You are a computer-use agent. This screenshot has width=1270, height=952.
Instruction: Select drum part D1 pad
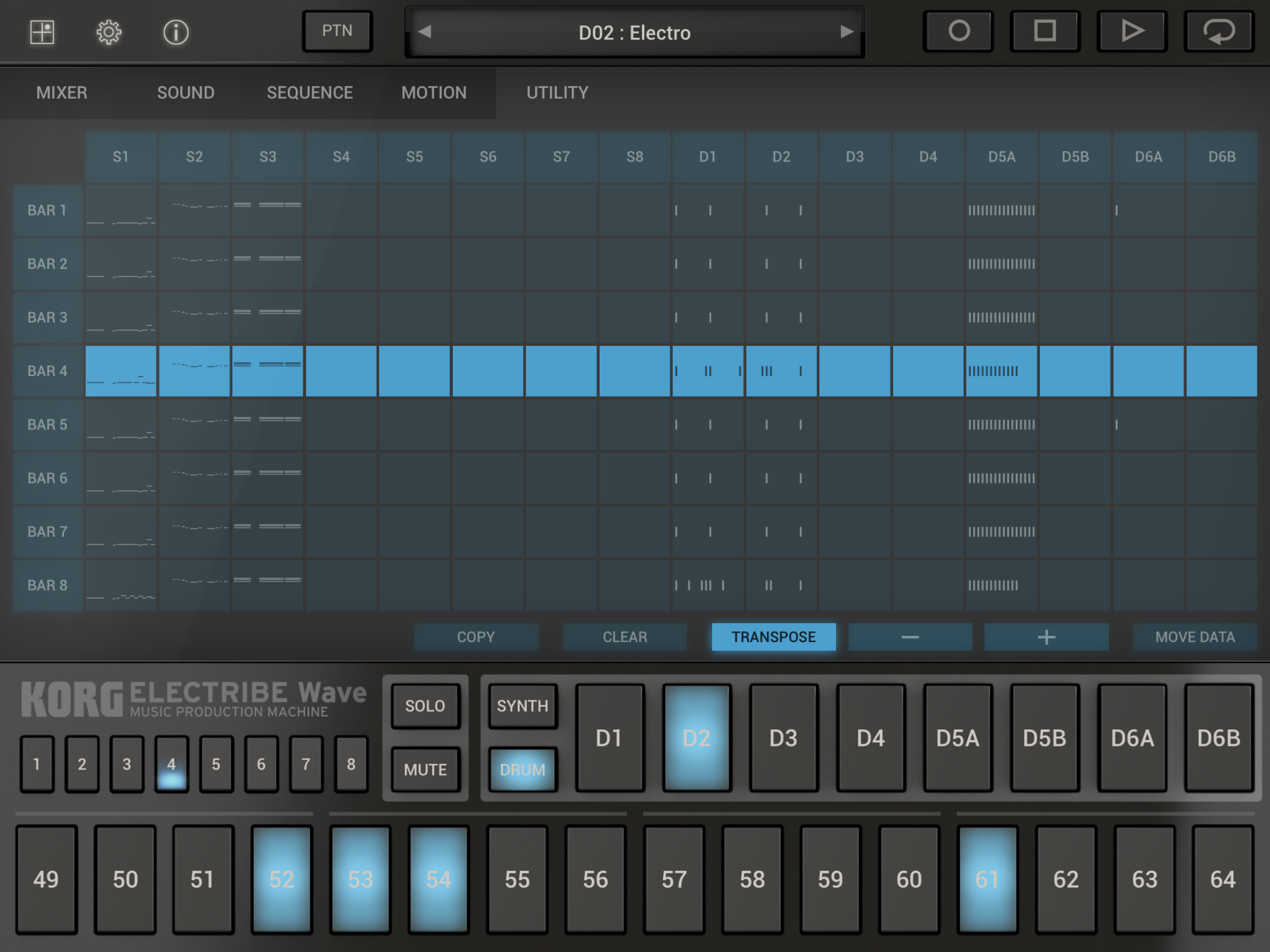(x=609, y=738)
